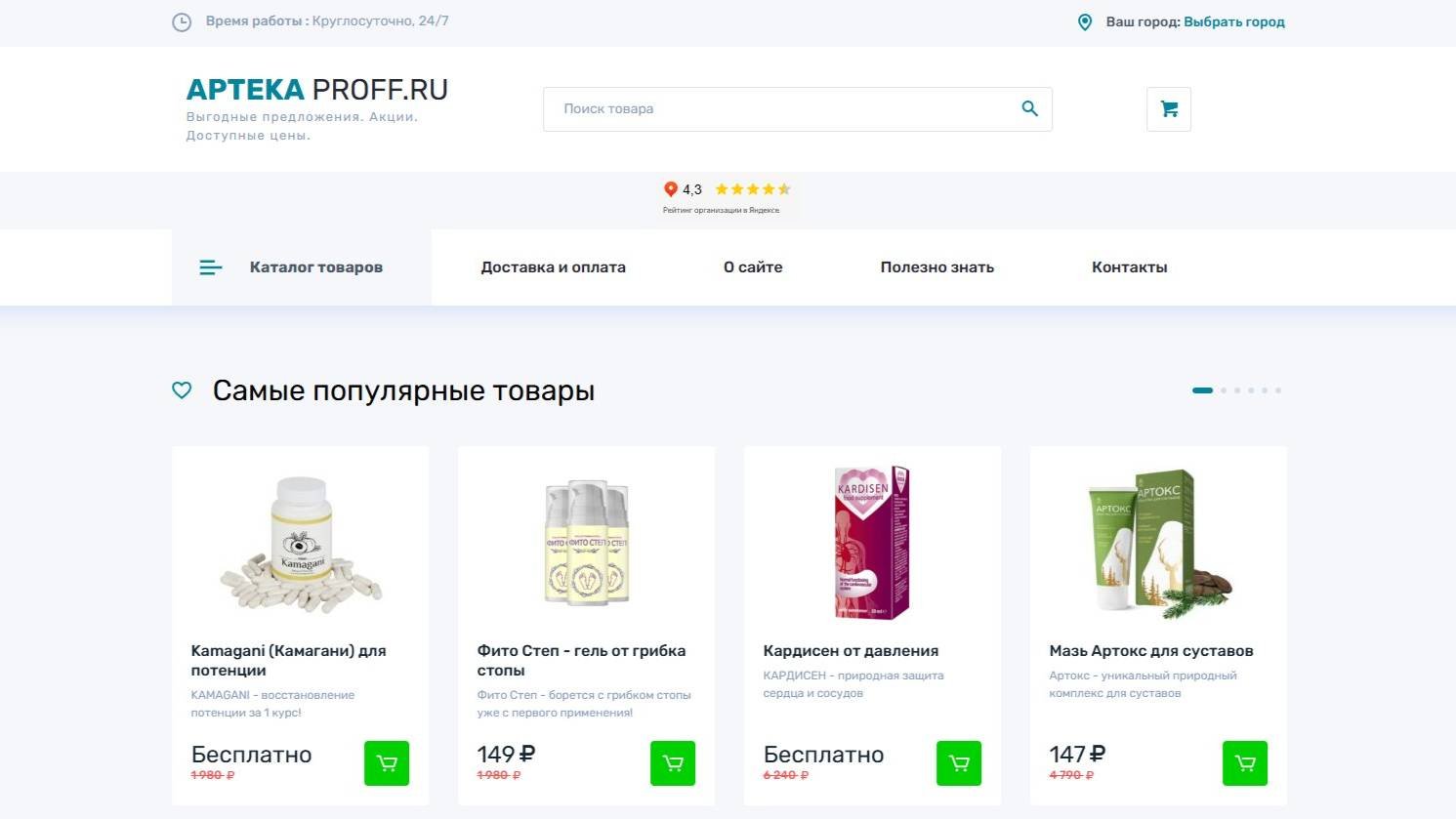Image resolution: width=1456 pixels, height=819 pixels.
Task: Select the second carousel pagination dot
Action: [x=1224, y=390]
